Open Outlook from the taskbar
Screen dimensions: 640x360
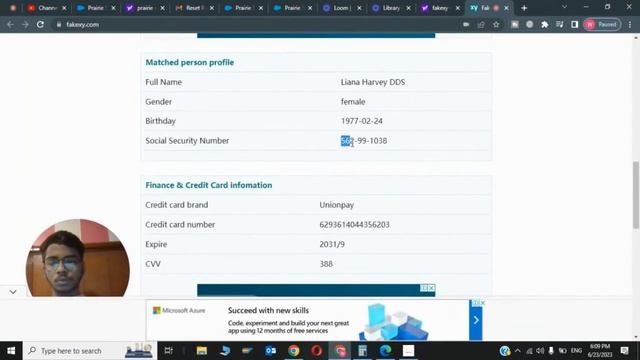(x=270, y=351)
